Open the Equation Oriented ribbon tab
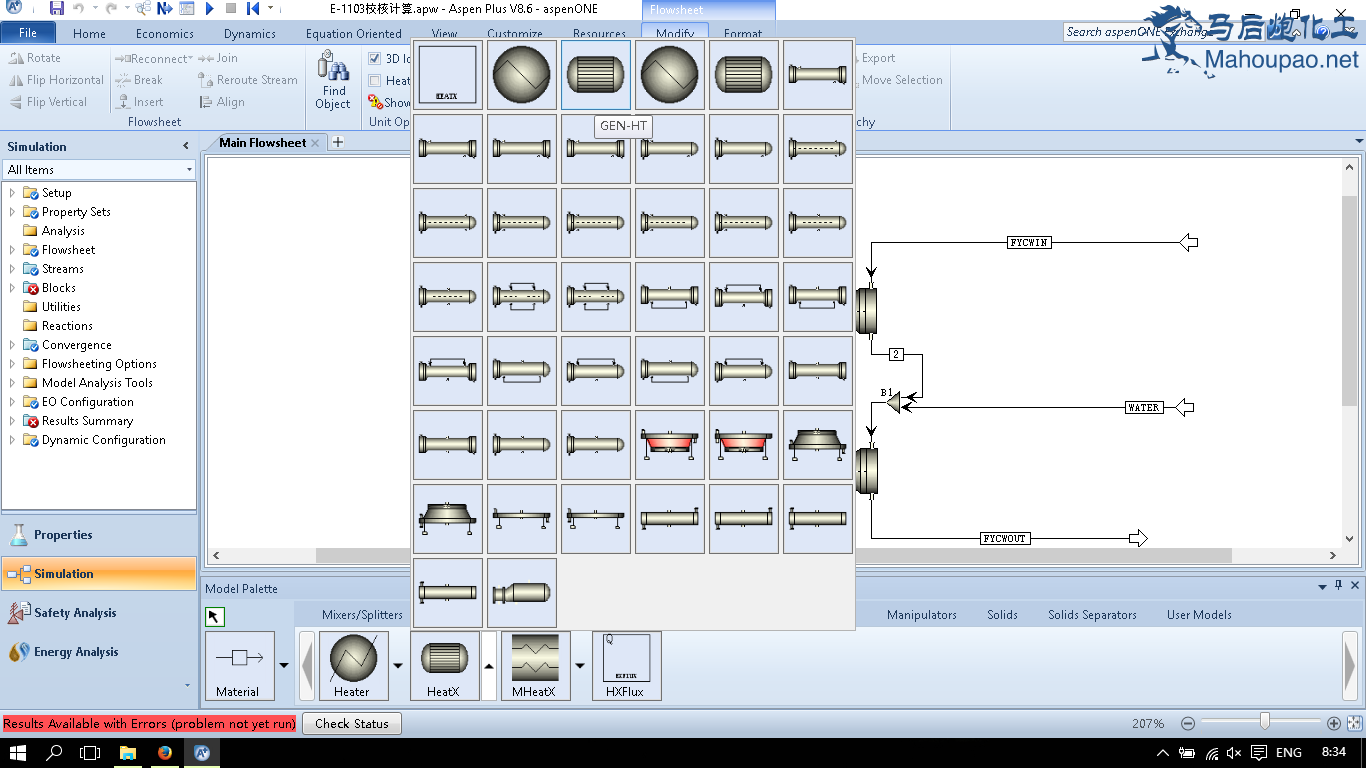 coord(354,33)
